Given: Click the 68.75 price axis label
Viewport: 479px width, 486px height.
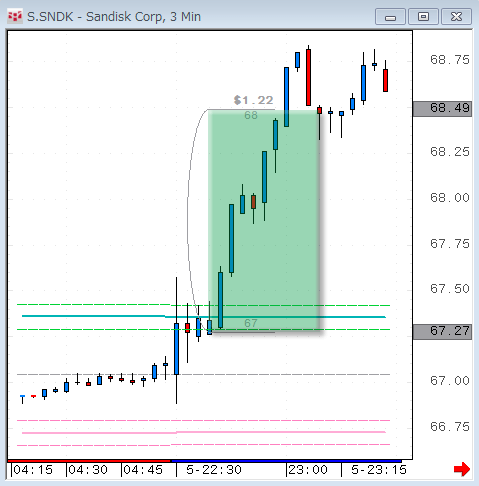Looking at the screenshot, I should [x=450, y=60].
